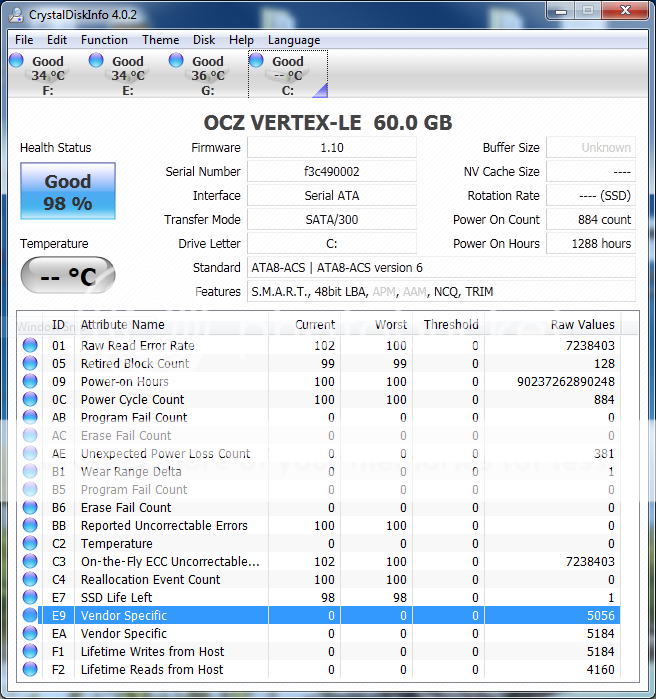Click status icon for Unexpected Power Loss Count
Image resolution: width=656 pixels, height=699 pixels.
click(x=30, y=453)
